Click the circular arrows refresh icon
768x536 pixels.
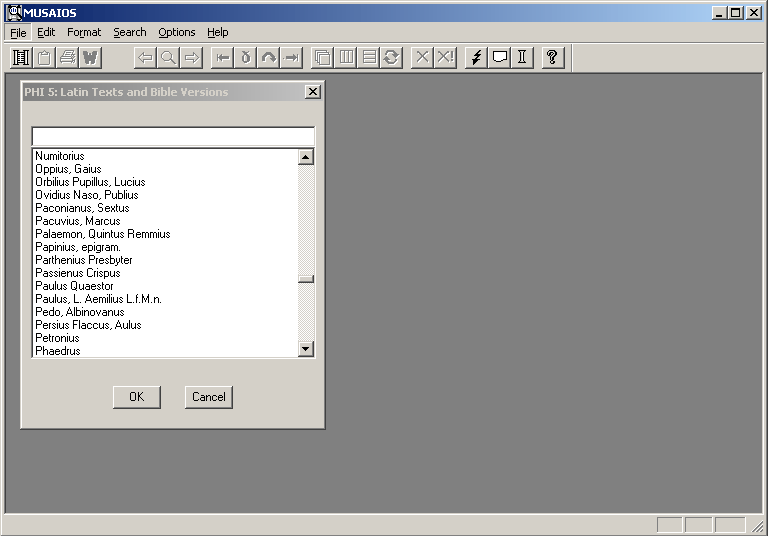point(392,58)
